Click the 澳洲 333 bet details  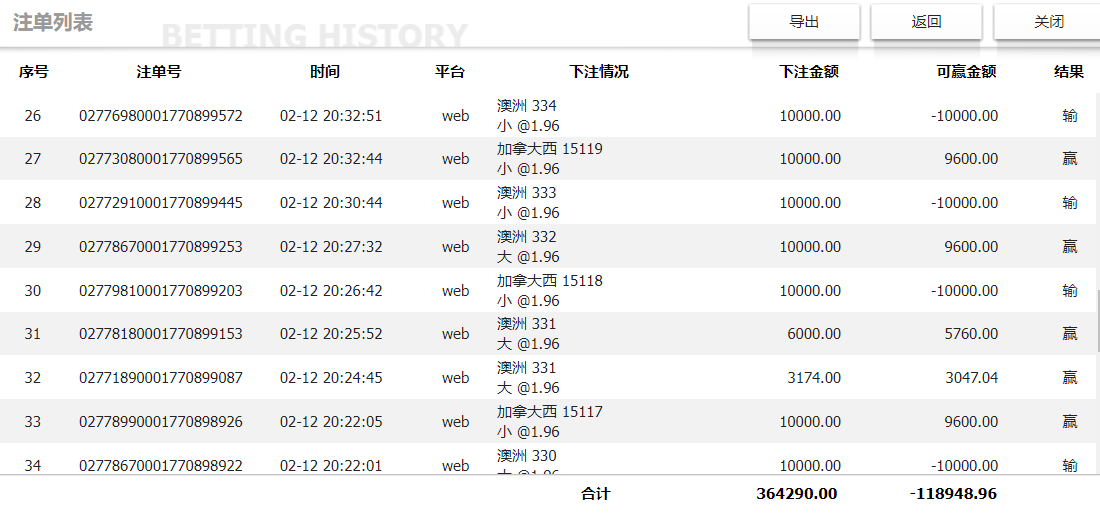pos(527,193)
